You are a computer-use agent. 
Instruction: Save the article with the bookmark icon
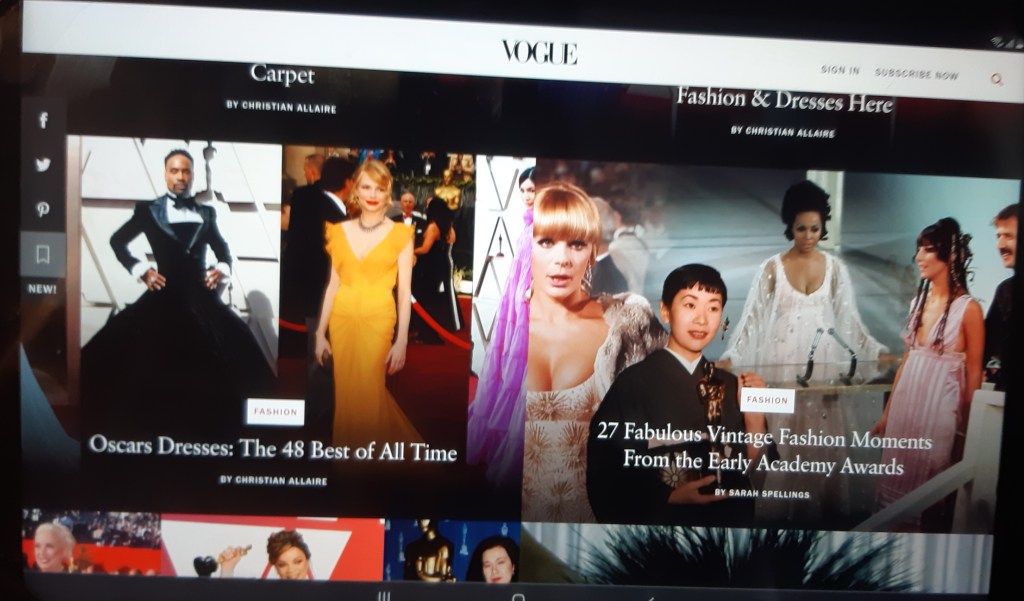[43, 255]
